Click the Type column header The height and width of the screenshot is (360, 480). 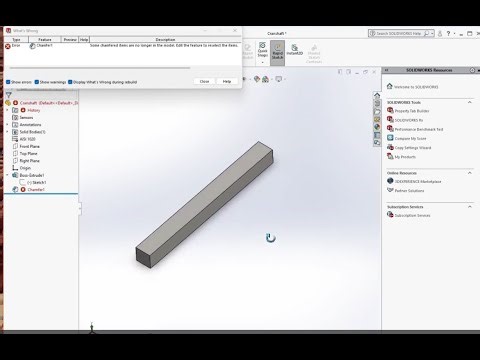(x=16, y=40)
